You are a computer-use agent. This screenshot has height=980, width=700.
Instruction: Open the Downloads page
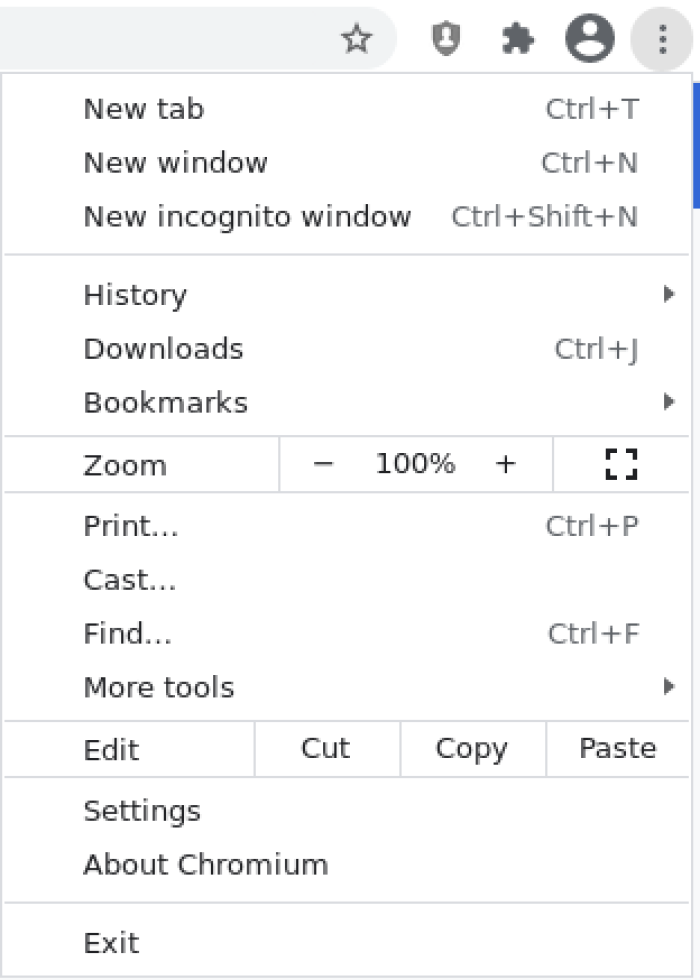coord(163,348)
